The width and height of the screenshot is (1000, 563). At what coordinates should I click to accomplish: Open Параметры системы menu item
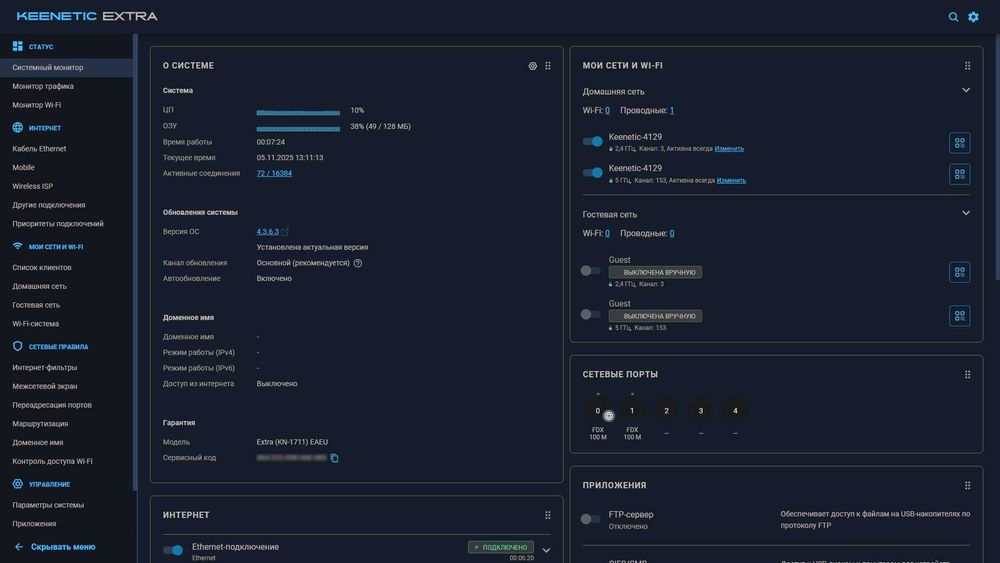point(66,505)
